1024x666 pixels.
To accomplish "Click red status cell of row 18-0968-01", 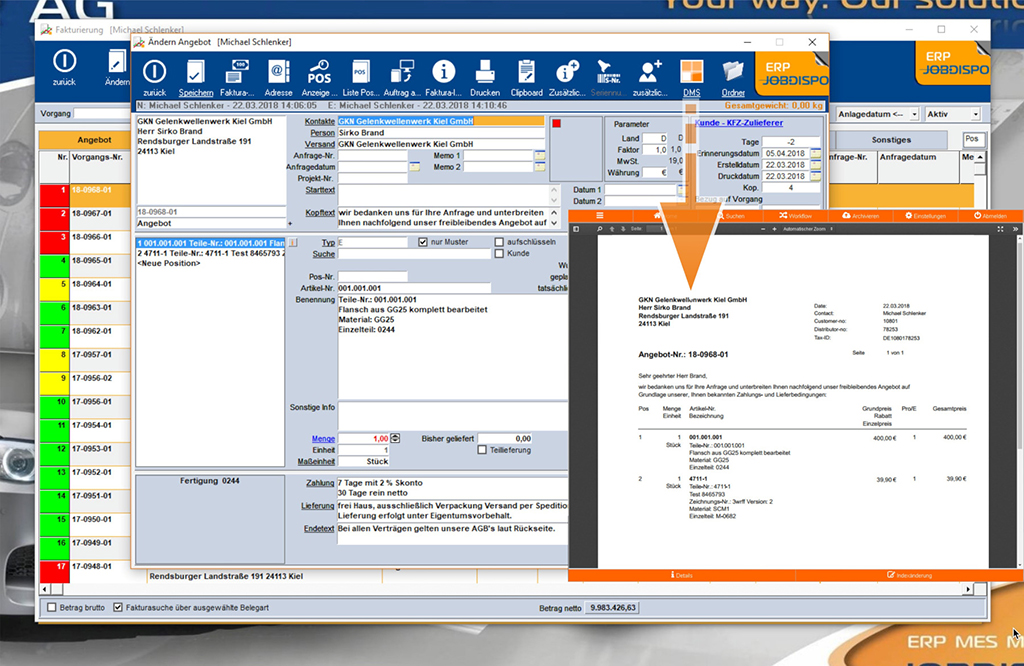I will tap(54, 196).
